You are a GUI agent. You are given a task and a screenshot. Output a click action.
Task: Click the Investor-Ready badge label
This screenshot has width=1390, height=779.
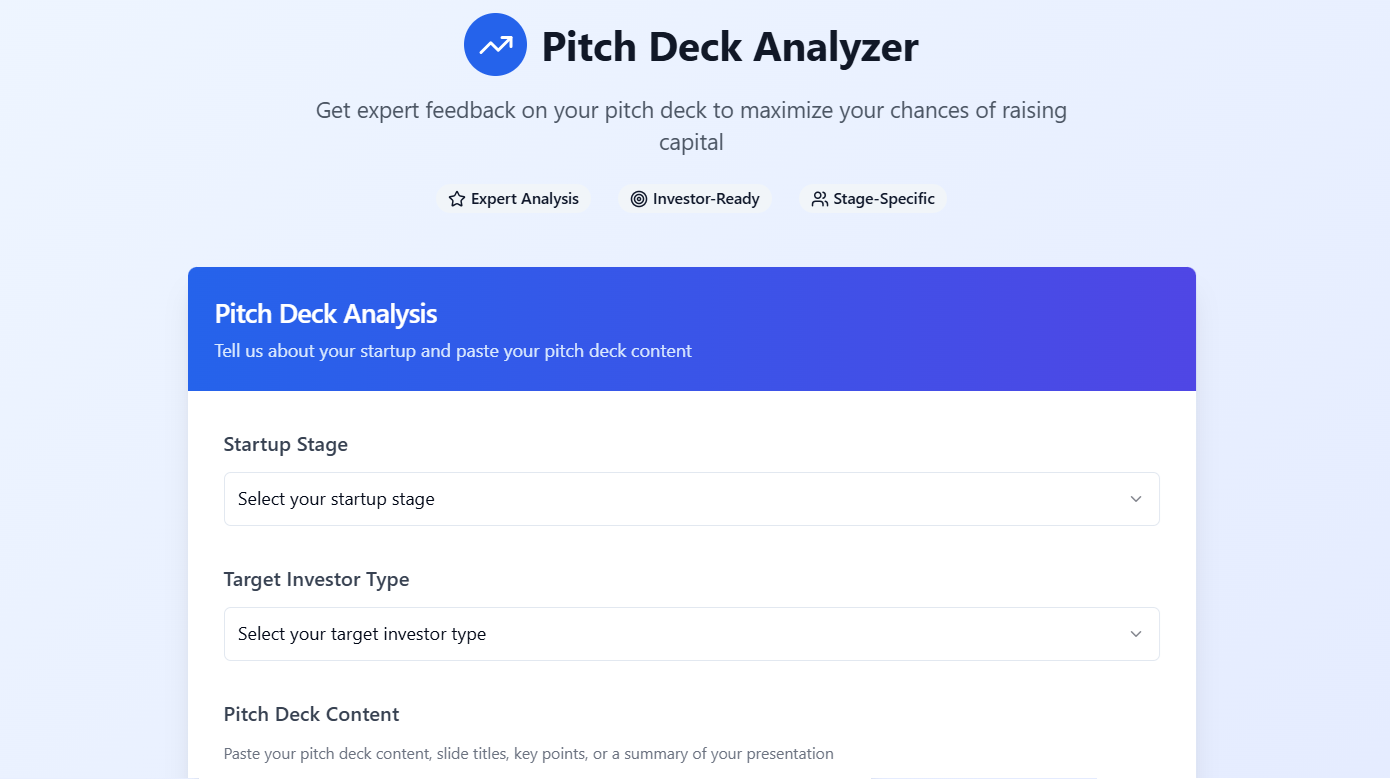click(x=706, y=199)
